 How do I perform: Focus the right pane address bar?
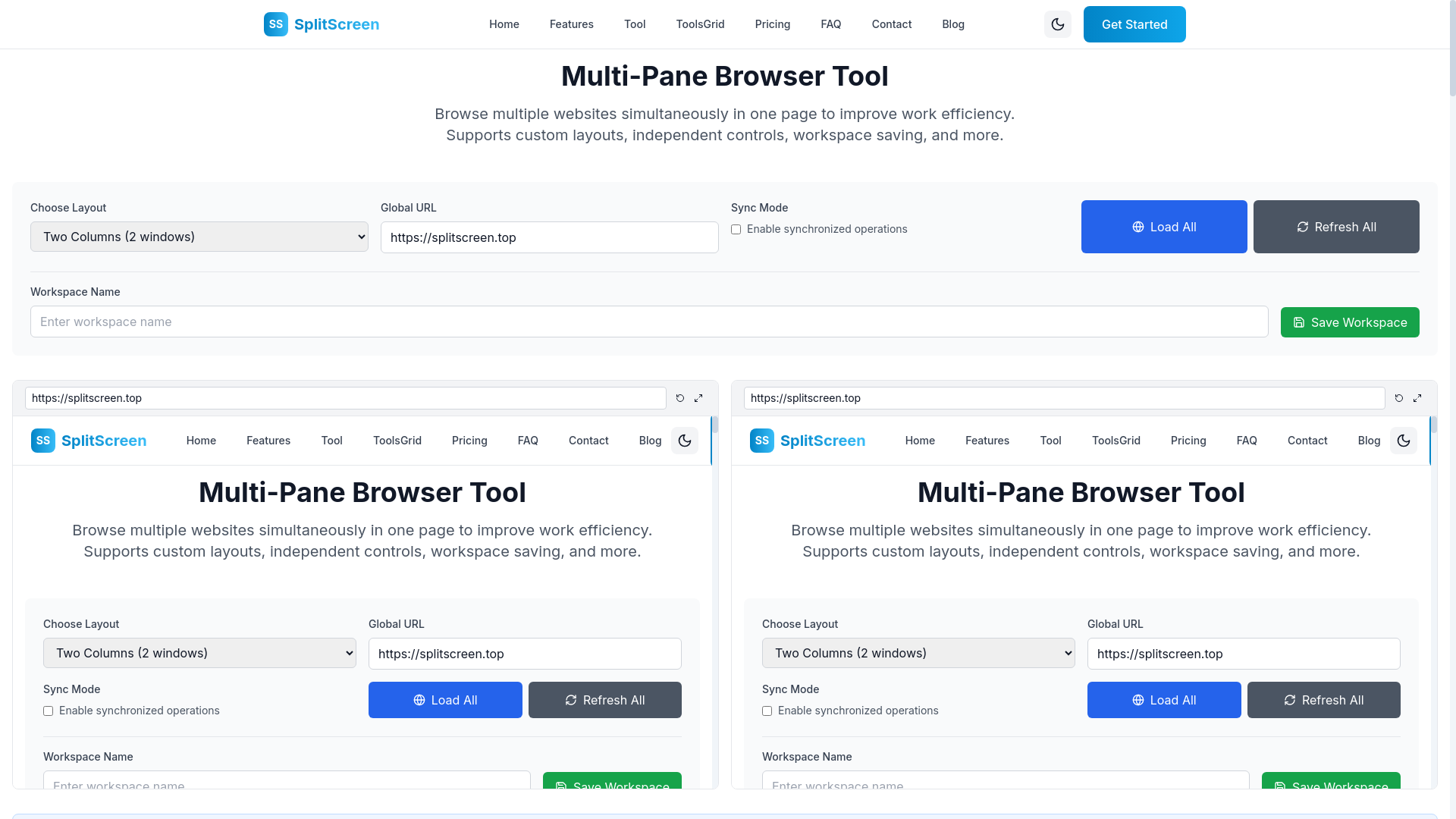pos(1065,398)
